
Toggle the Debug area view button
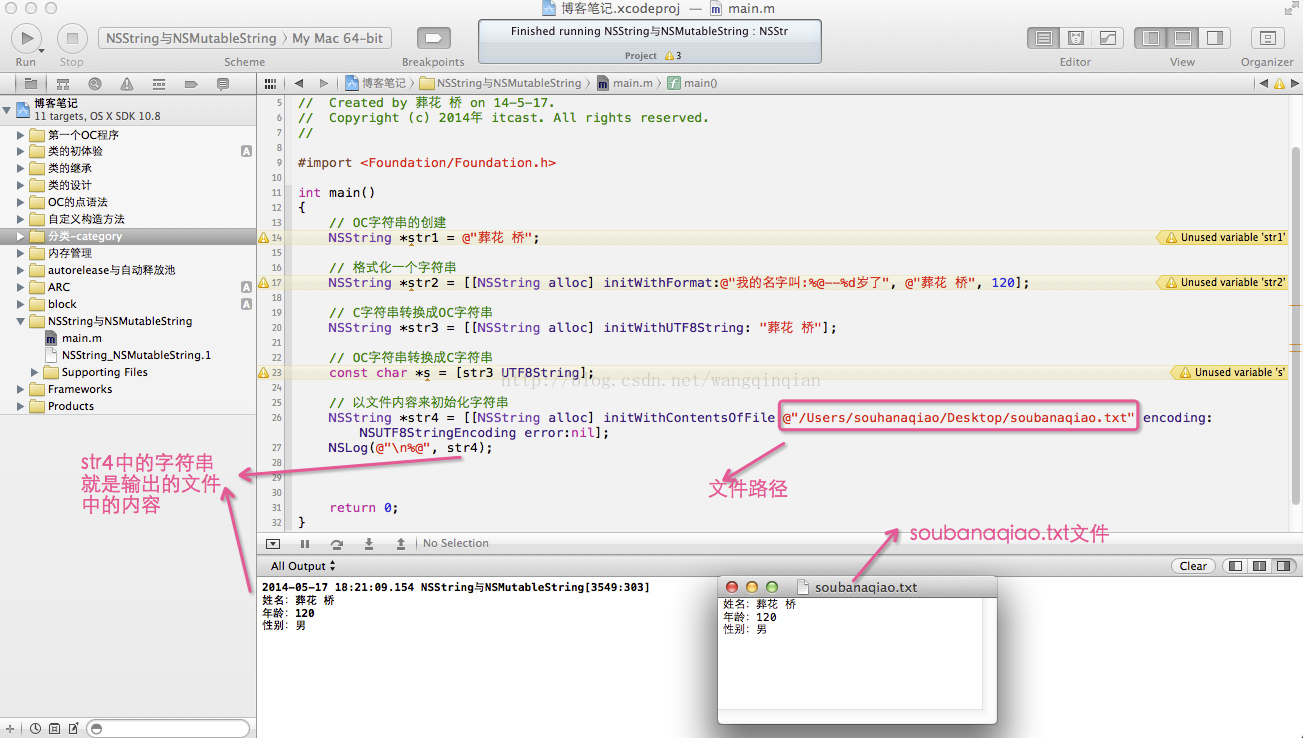pos(1183,38)
